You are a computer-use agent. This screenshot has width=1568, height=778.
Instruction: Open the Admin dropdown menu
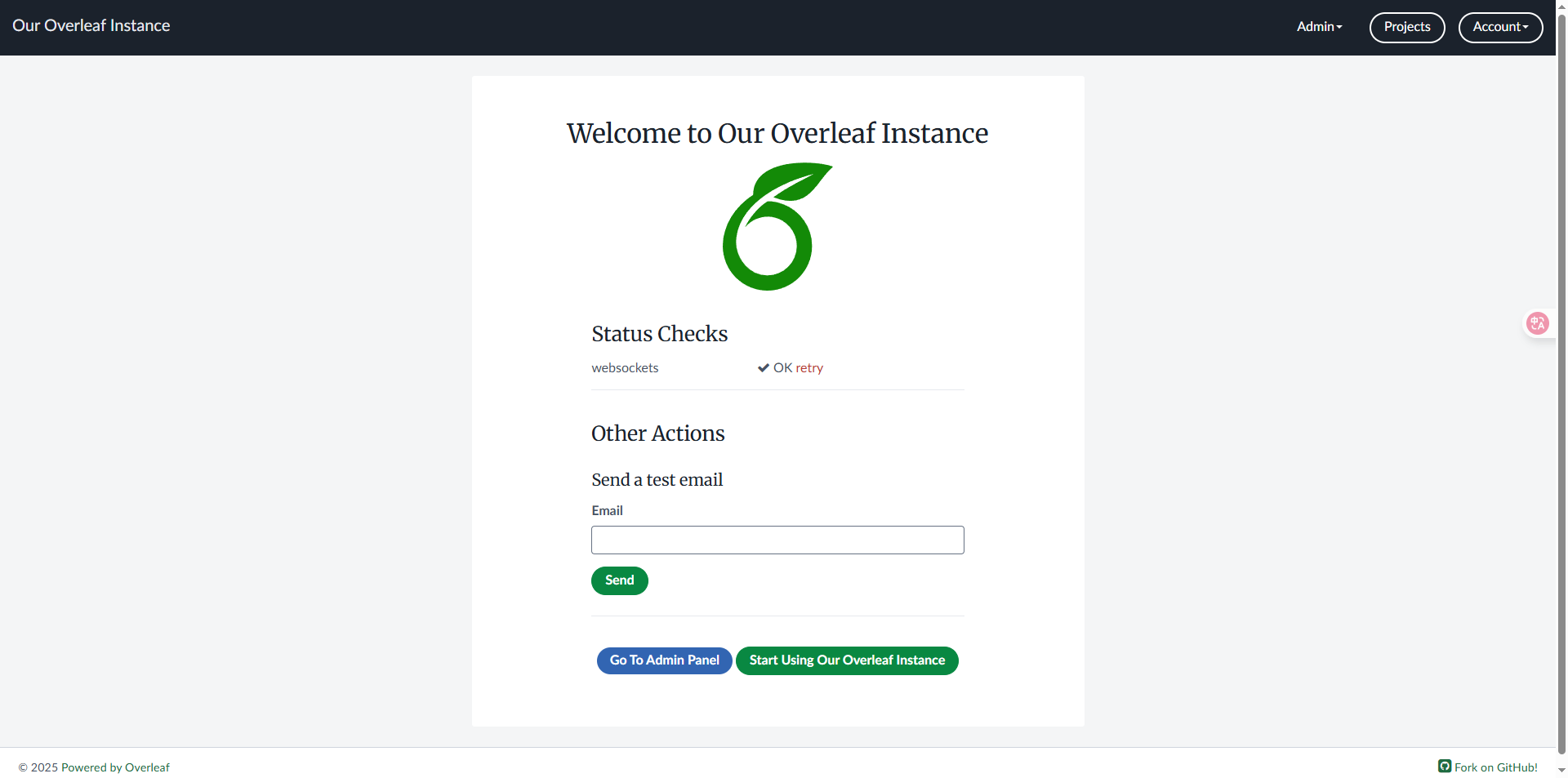pos(1320,27)
